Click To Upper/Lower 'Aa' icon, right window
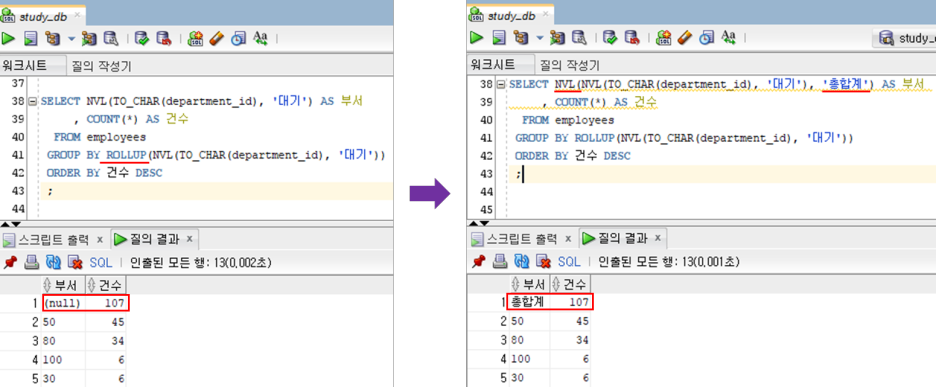Viewport: 936px width, 387px height. tap(728, 38)
